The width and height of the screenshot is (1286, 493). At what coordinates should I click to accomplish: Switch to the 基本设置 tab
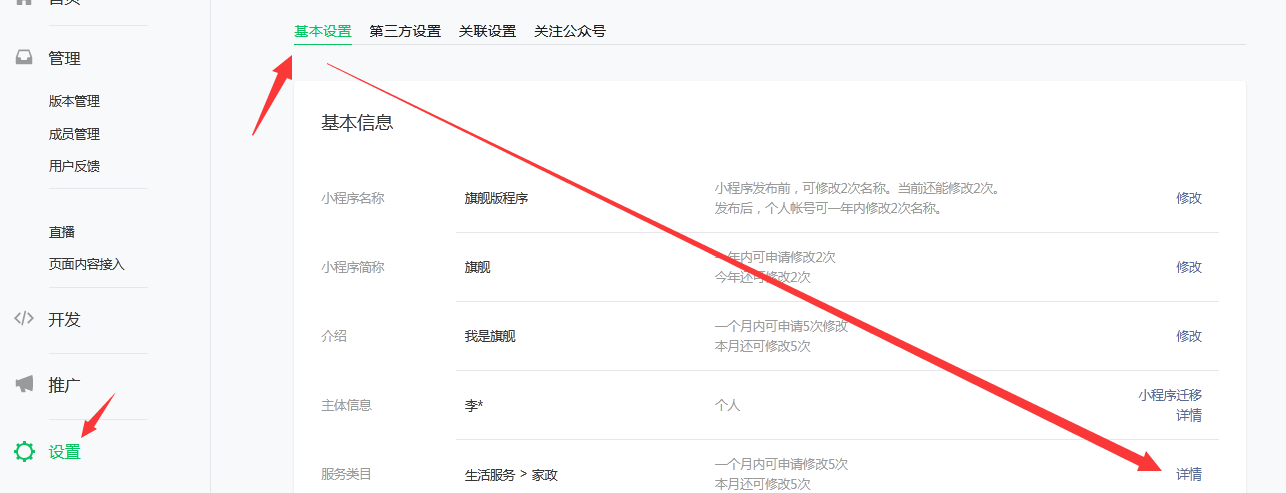[322, 31]
